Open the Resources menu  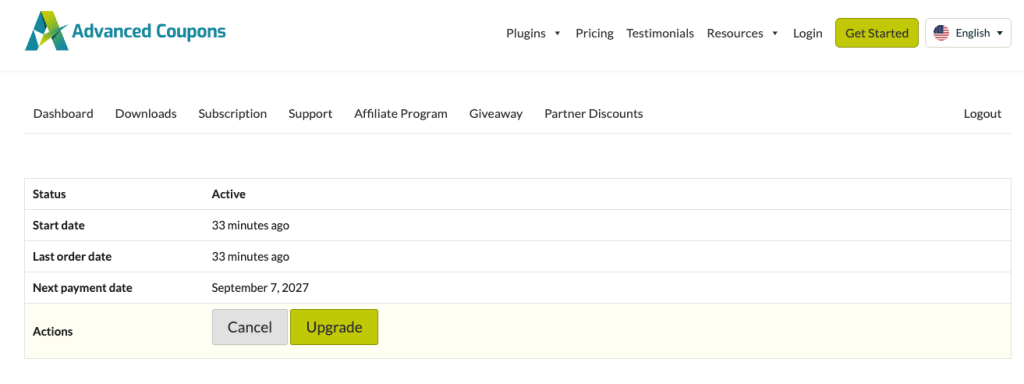735,33
